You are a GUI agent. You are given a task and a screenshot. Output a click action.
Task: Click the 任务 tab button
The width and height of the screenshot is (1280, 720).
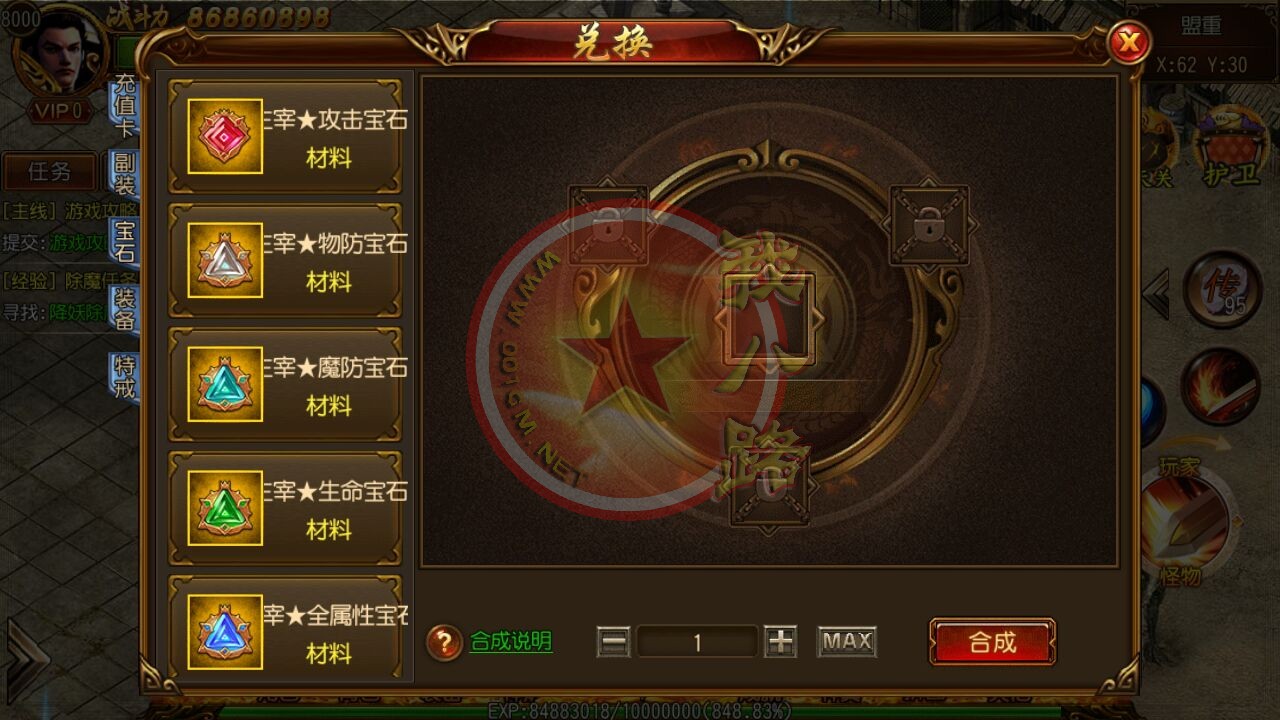[50, 172]
